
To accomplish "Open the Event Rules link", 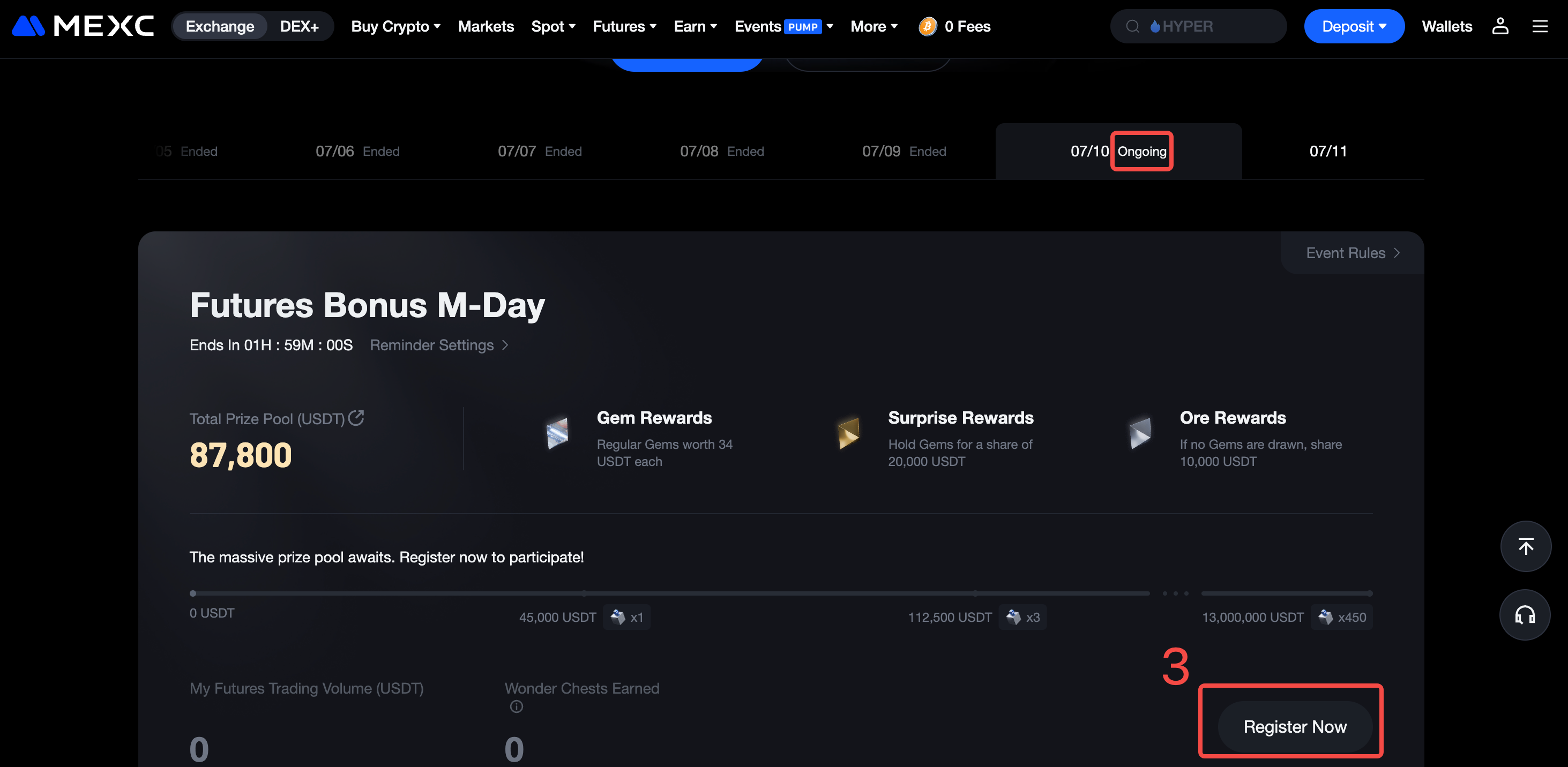I will (x=1353, y=253).
